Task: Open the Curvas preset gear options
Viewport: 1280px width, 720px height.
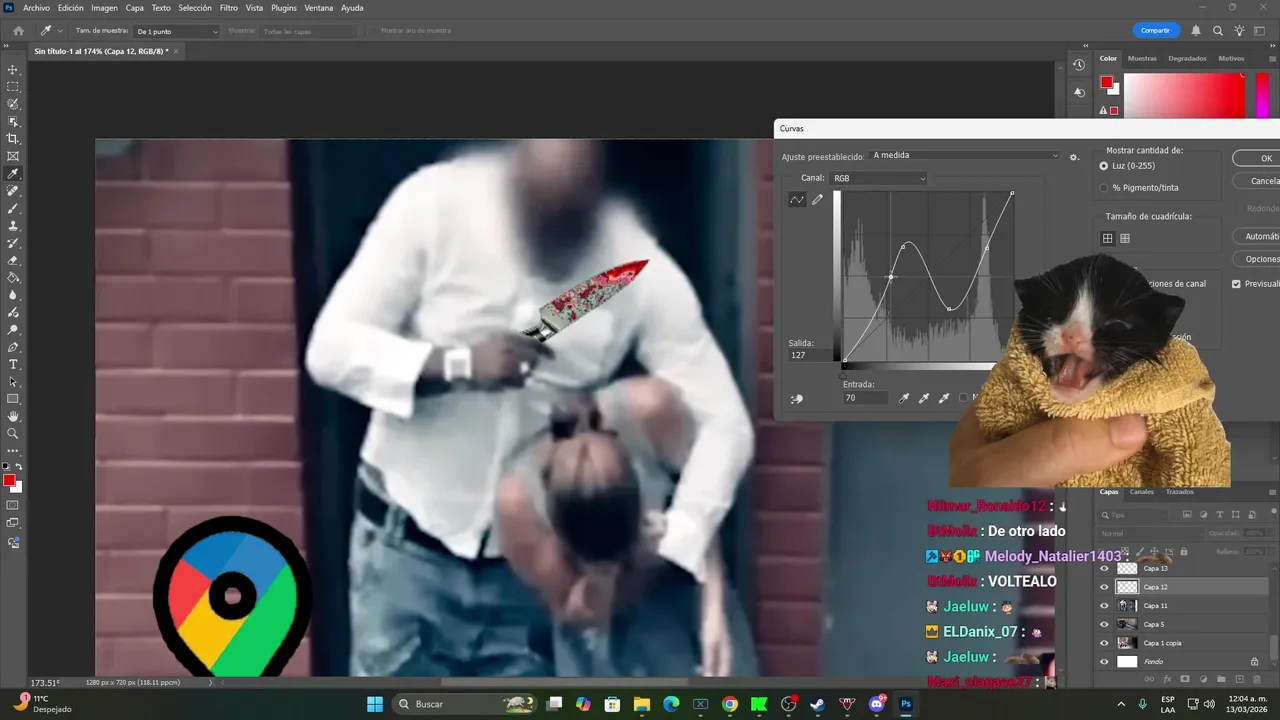Action: pyautogui.click(x=1074, y=157)
